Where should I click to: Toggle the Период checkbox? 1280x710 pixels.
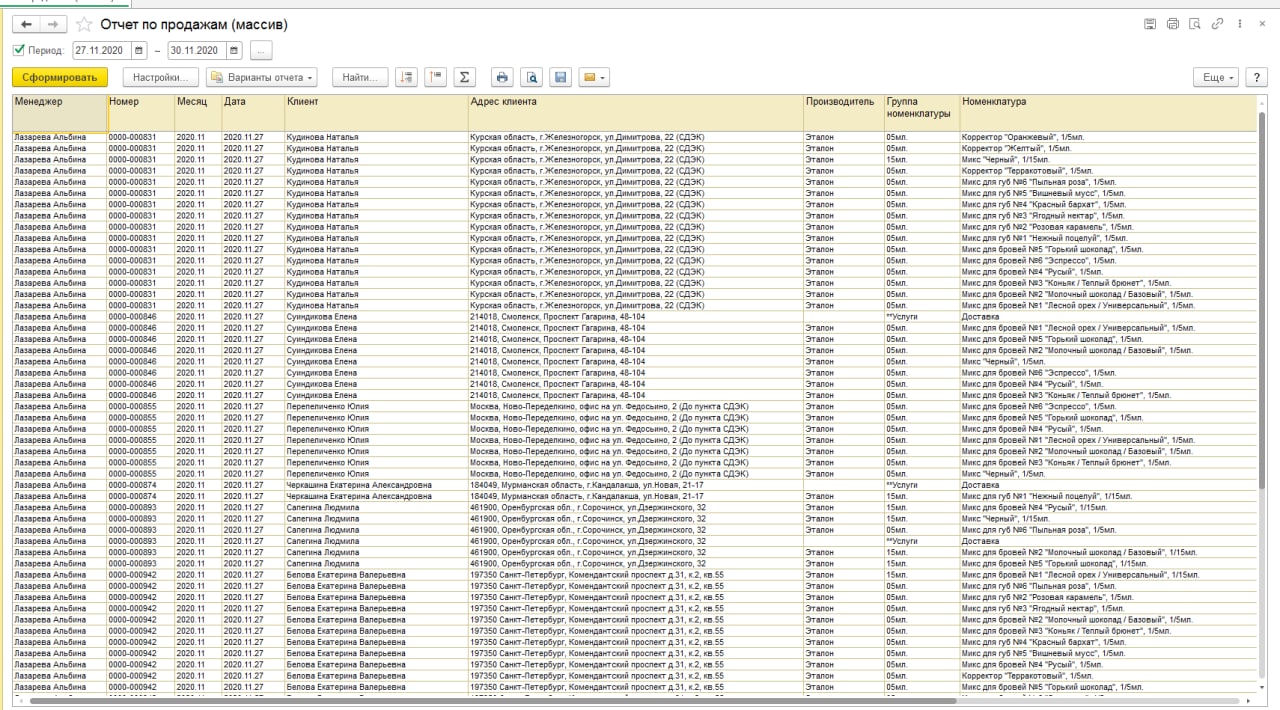[19, 50]
